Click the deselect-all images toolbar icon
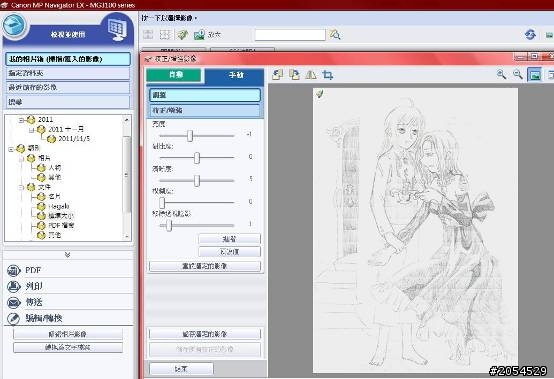The width and height of the screenshot is (554, 379). tap(165, 35)
